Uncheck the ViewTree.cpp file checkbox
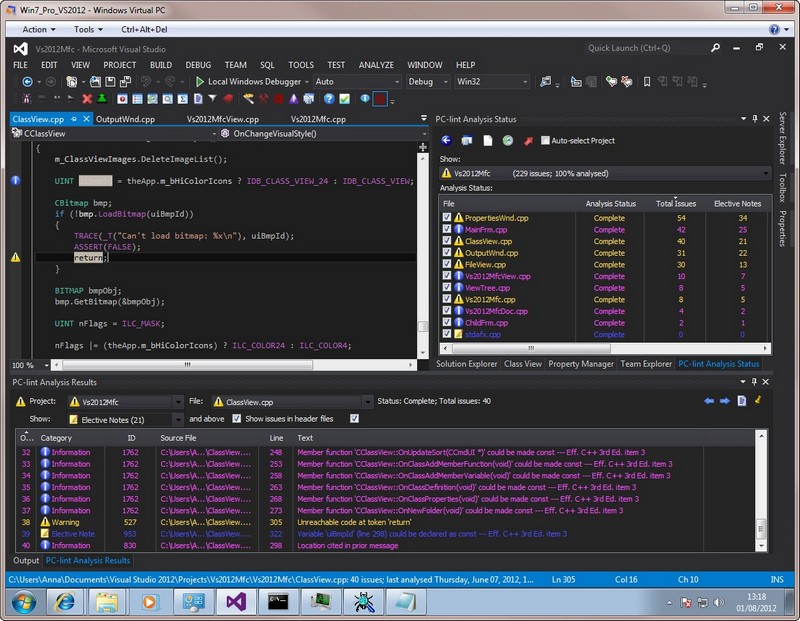Screen dimensions: 800x621 (x=447, y=288)
